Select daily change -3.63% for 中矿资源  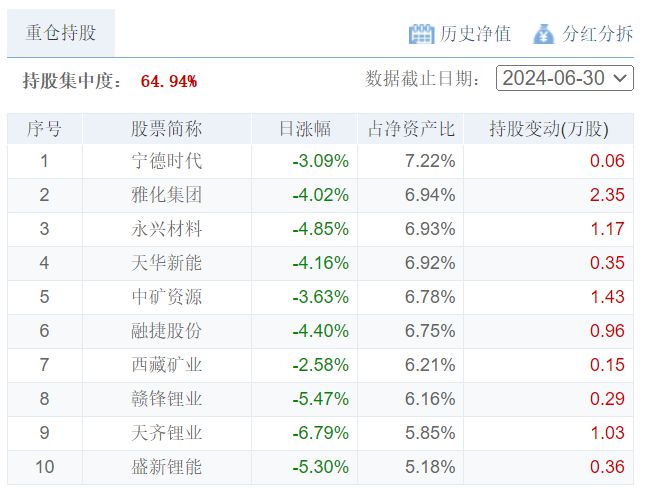321,297
